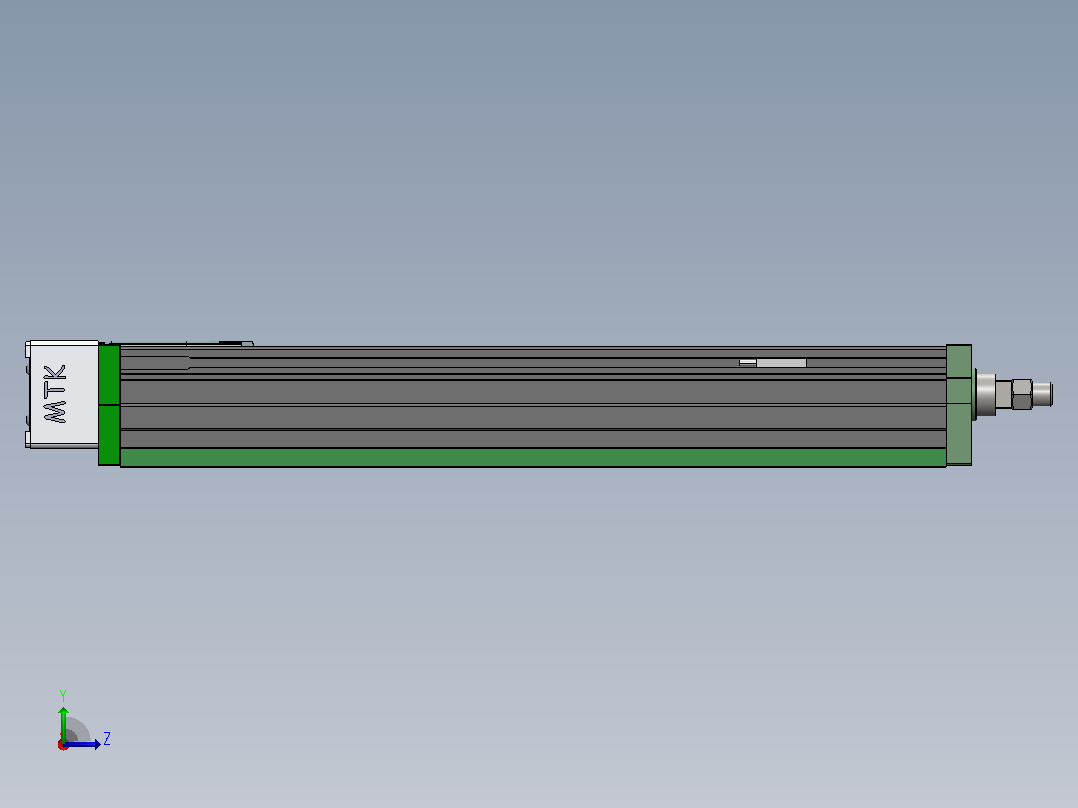Screen dimensions: 1078x808
Task: Select the bright green motor mounting flange
Action: point(109,405)
